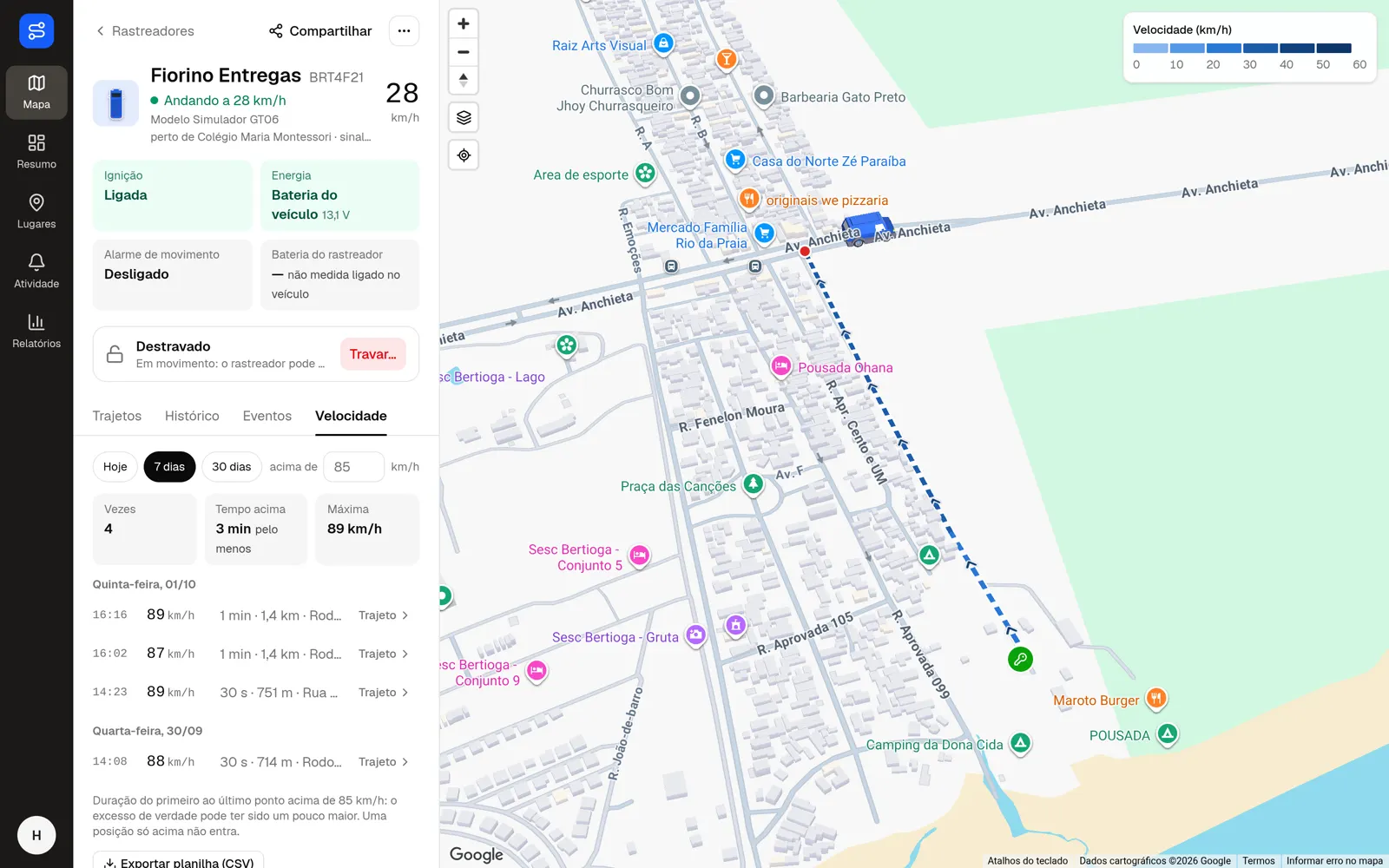Click the speed threshold input field
The width and height of the screenshot is (1389, 868).
coord(353,467)
